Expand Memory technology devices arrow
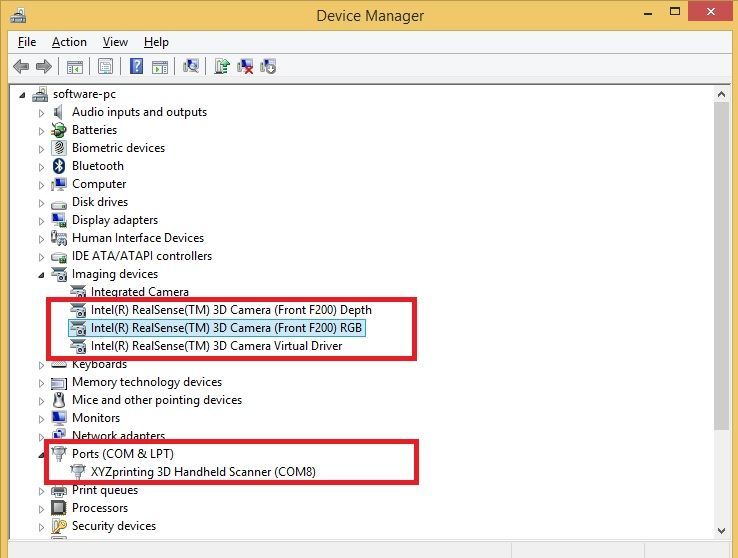738x558 pixels. point(41,383)
